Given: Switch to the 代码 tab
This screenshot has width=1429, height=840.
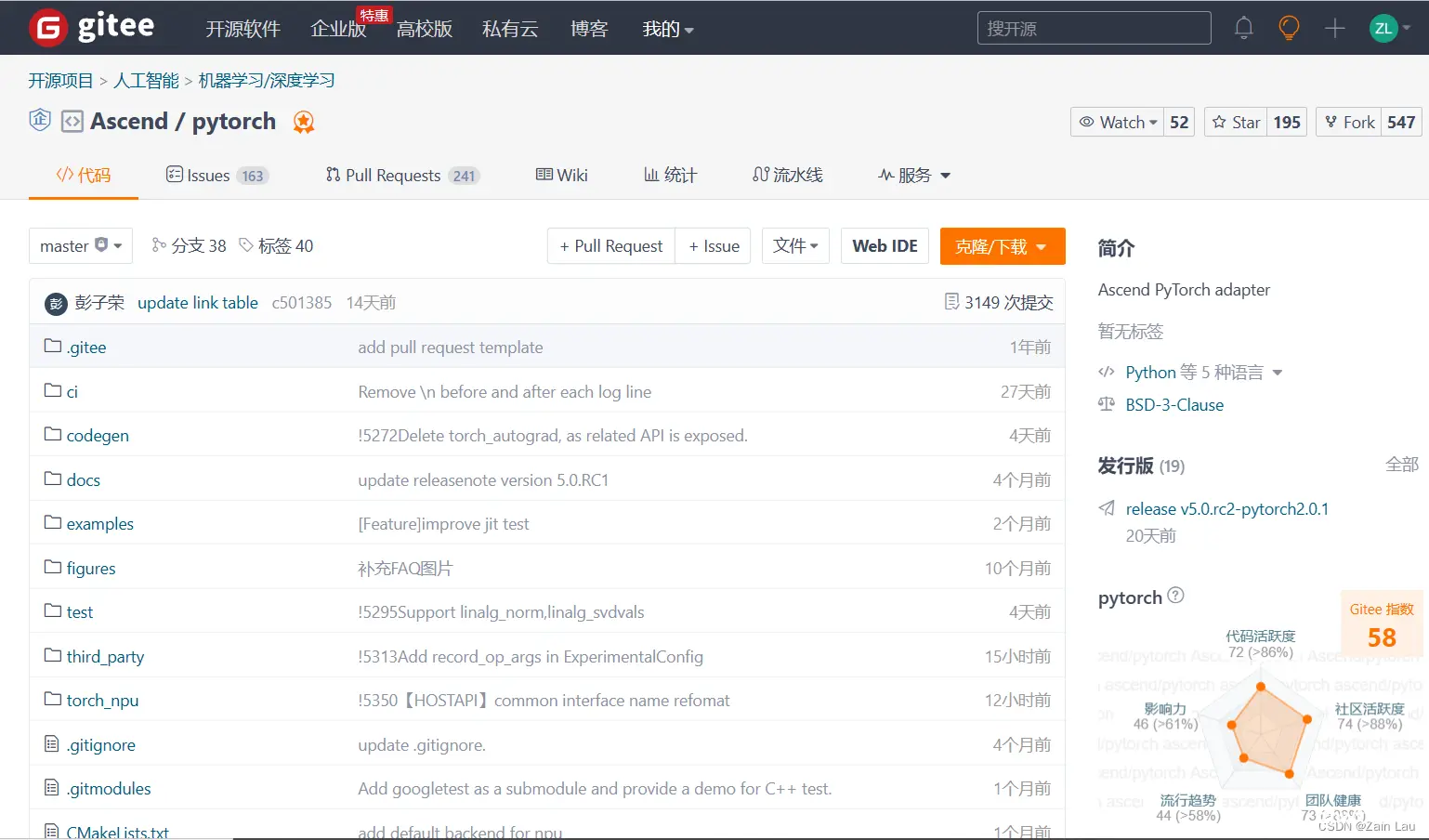Looking at the screenshot, I should pos(84,175).
